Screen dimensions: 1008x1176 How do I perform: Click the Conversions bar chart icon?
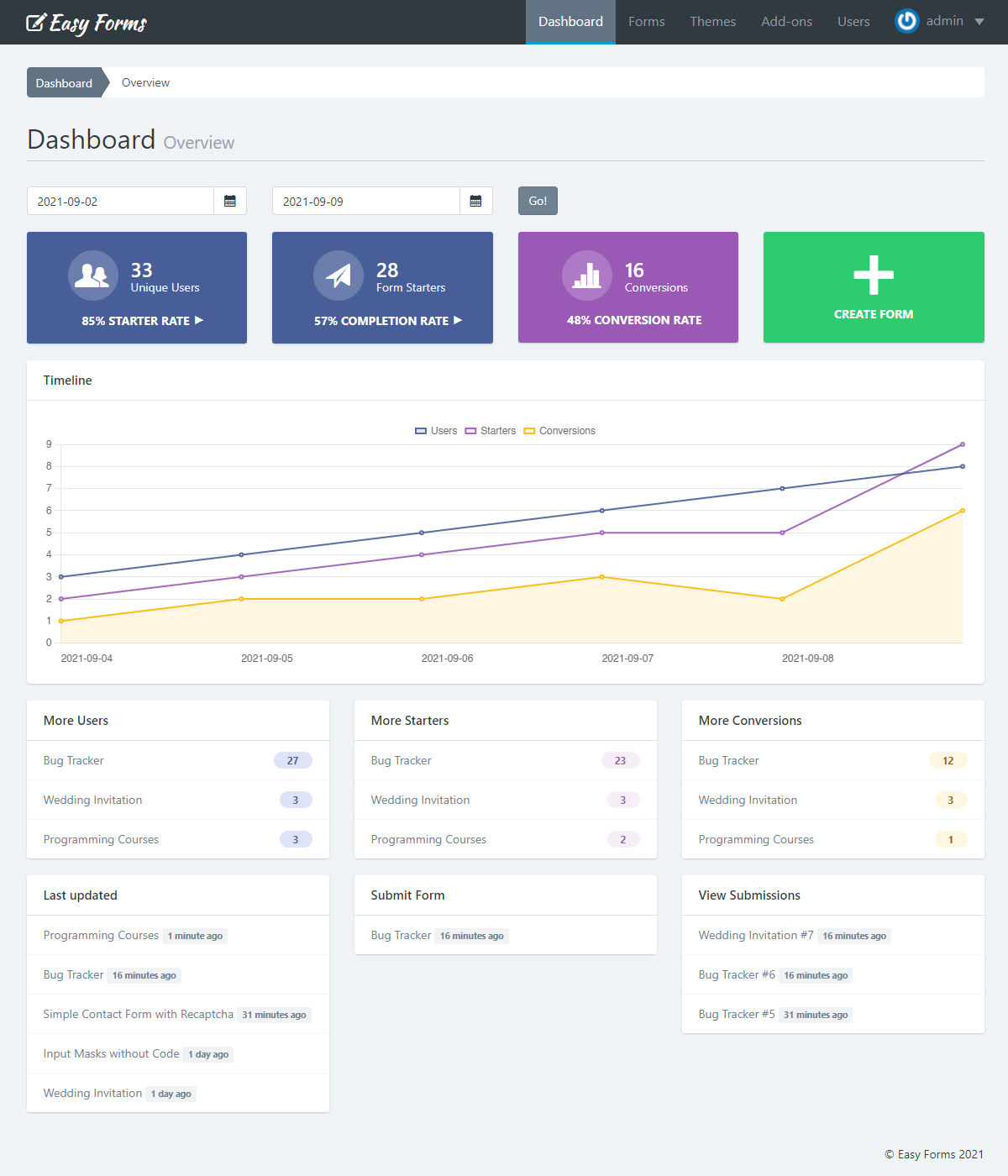click(x=586, y=276)
